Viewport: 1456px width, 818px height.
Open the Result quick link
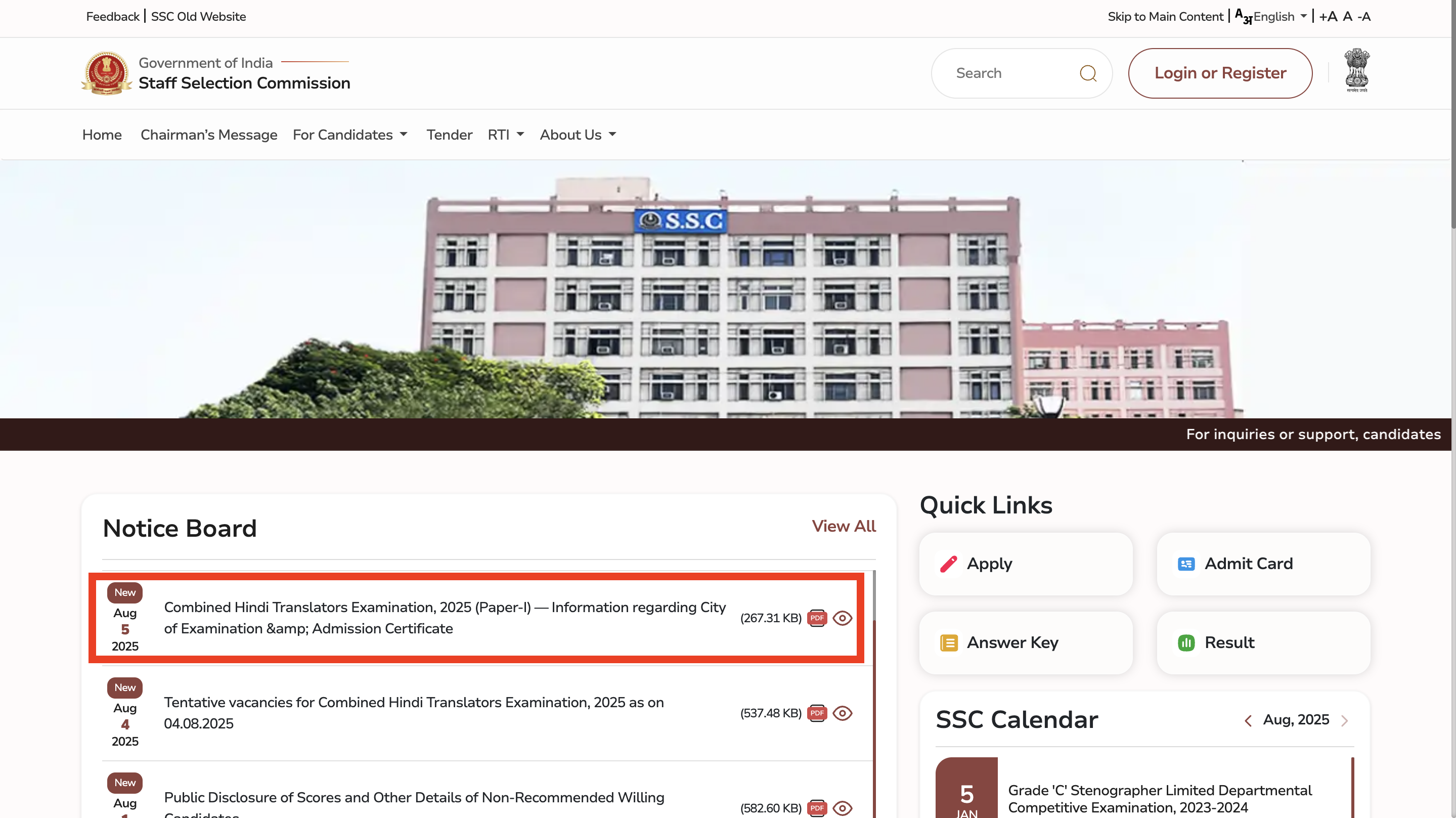click(x=1263, y=643)
